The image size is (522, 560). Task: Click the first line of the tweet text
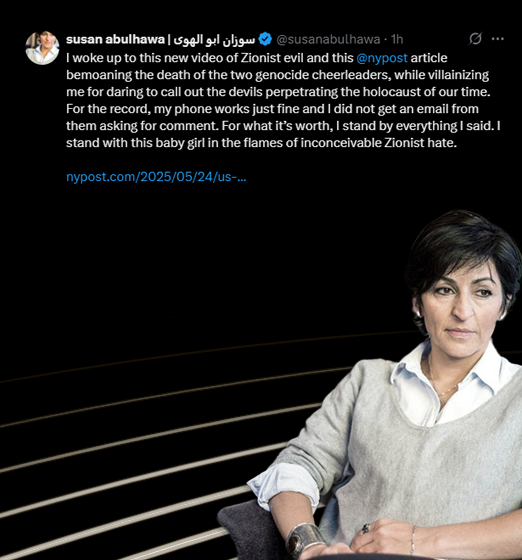click(257, 58)
